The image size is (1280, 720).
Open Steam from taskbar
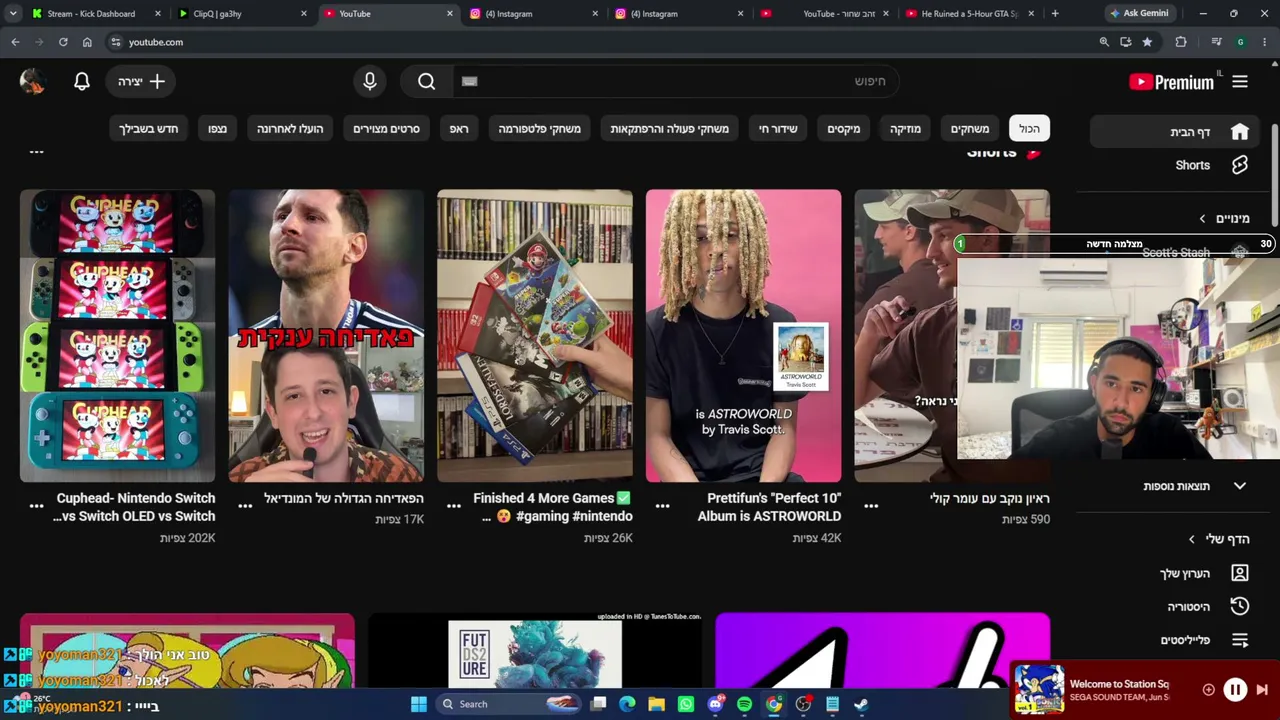pyautogui.click(x=861, y=704)
